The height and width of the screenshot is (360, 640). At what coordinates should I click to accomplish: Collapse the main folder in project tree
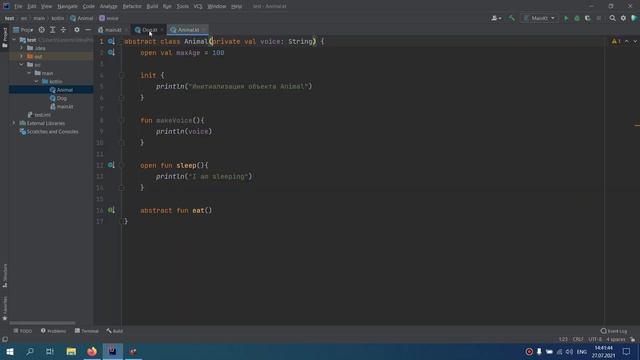pos(29,73)
